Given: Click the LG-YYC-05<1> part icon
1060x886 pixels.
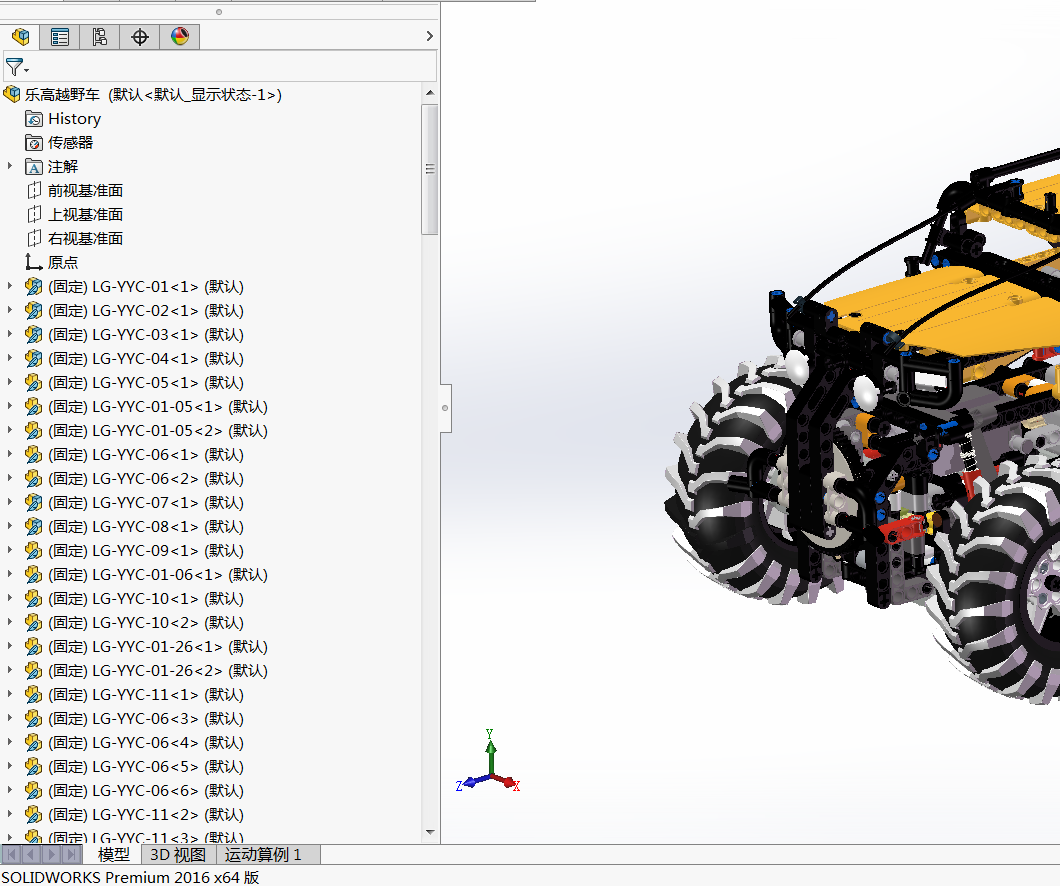Looking at the screenshot, I should (x=33, y=383).
